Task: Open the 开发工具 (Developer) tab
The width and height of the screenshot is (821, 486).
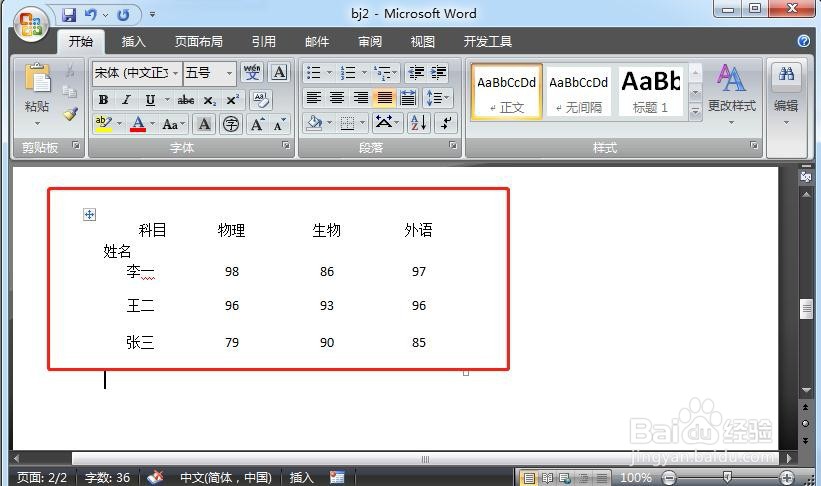Action: tap(487, 41)
